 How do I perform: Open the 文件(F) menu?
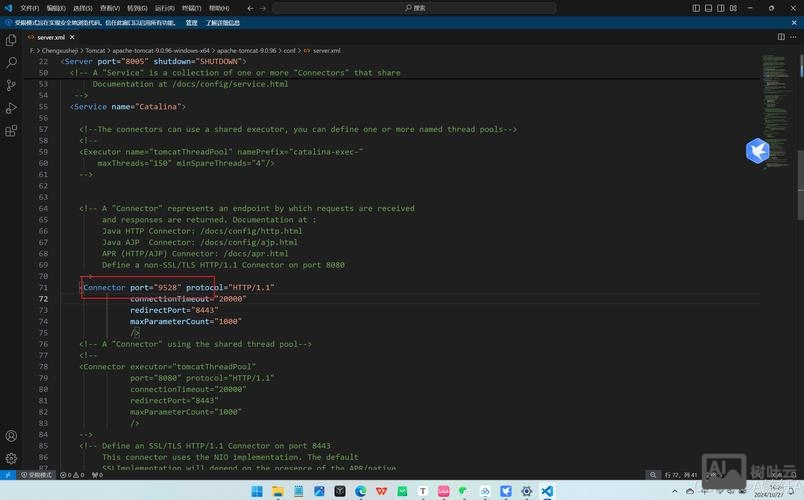tap(29, 7)
